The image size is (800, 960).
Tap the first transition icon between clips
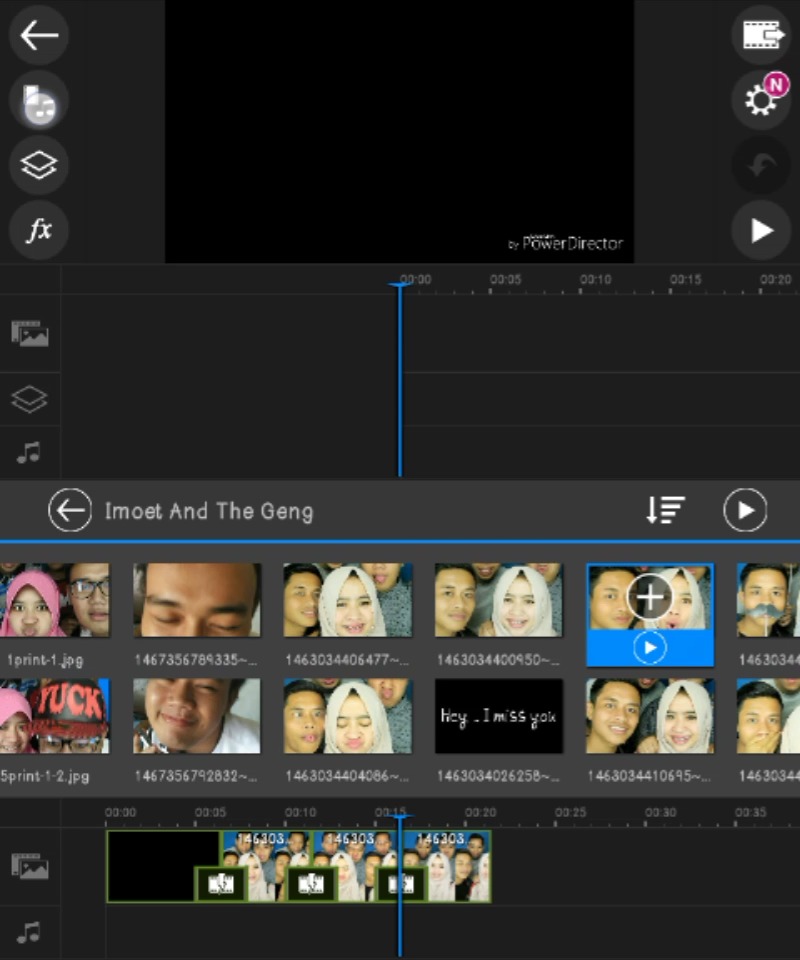220,884
